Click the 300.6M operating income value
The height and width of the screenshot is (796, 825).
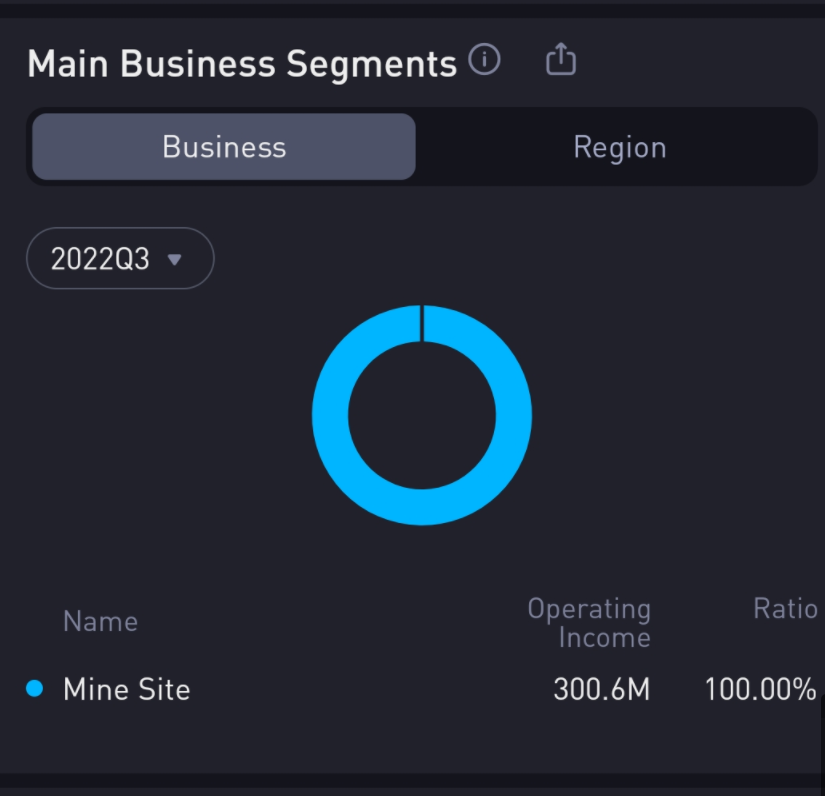(x=601, y=689)
